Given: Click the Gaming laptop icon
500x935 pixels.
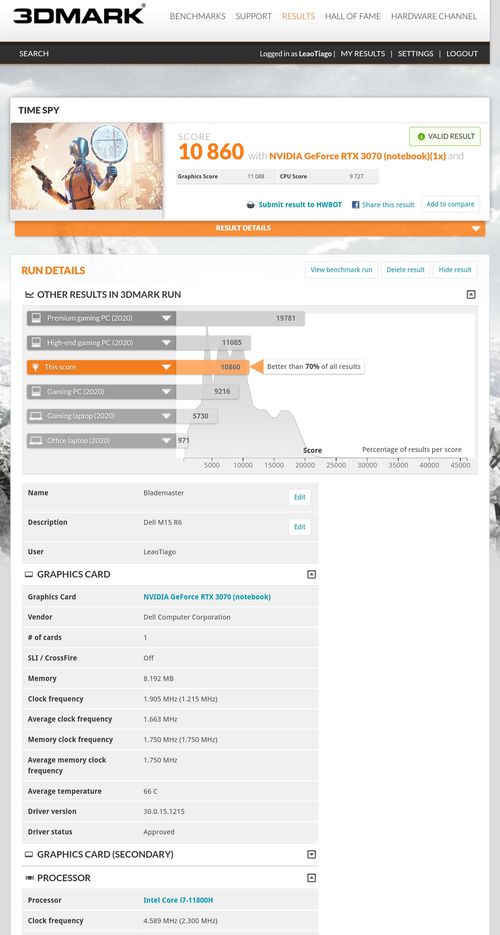Looking at the screenshot, I should pyautogui.click(x=36, y=416).
